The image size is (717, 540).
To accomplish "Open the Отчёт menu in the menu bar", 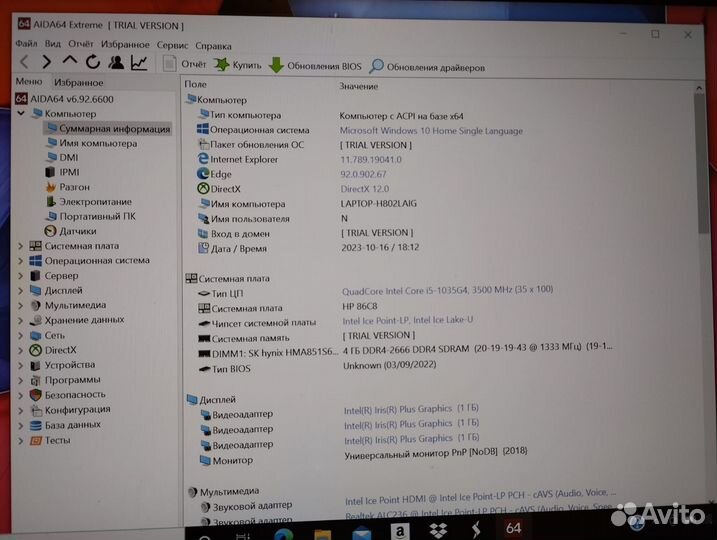I will [x=80, y=44].
